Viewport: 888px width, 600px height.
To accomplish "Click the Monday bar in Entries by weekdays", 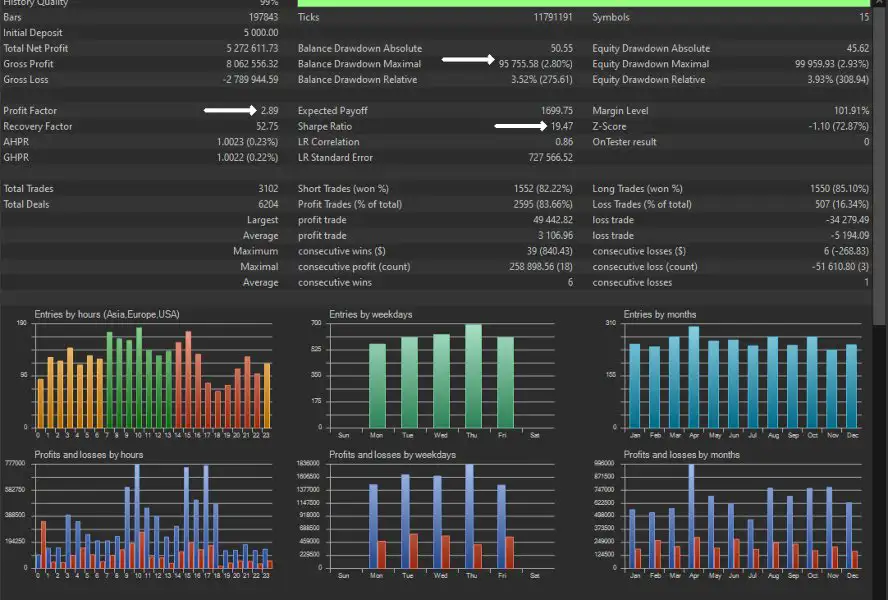I will click(x=377, y=385).
